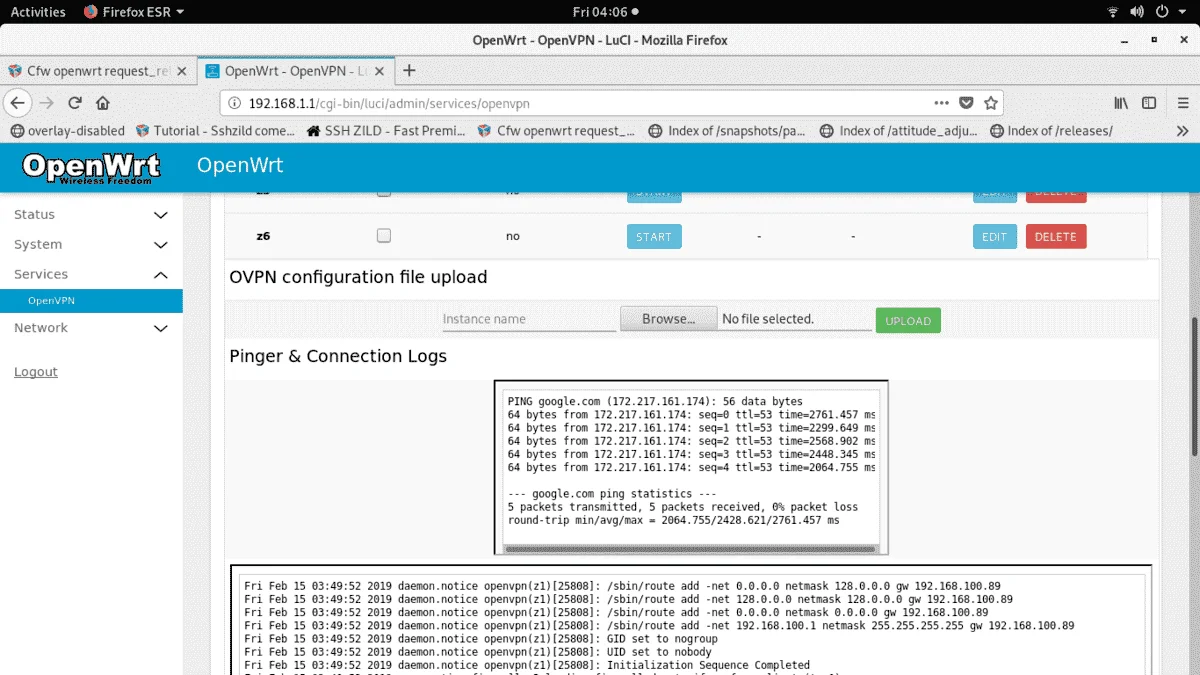1200x675 pixels.
Task: Bookmark this page with the star
Action: [991, 103]
